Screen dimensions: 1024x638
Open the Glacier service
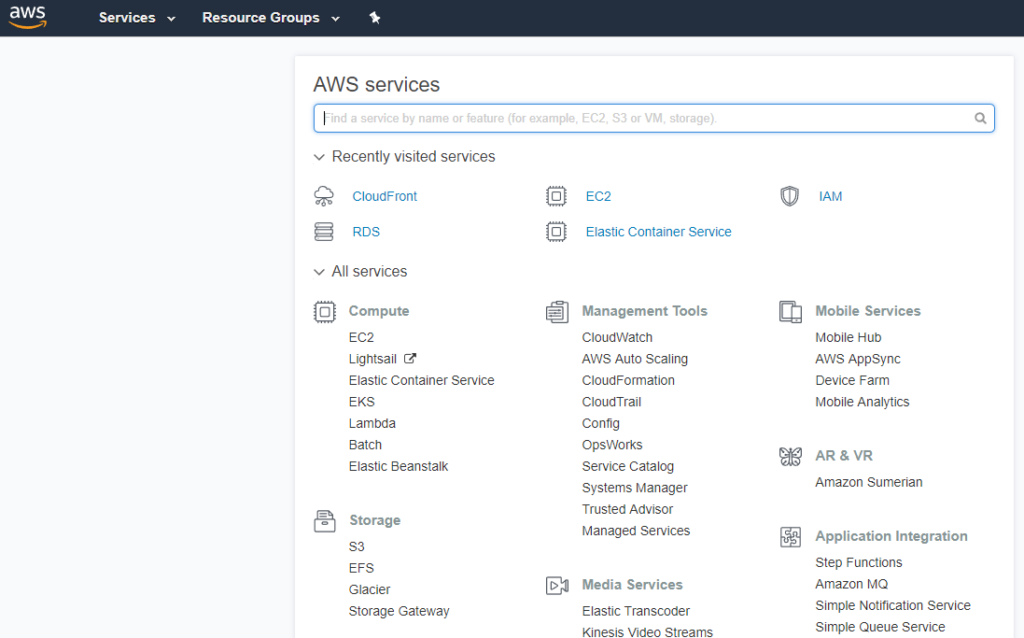[370, 590]
